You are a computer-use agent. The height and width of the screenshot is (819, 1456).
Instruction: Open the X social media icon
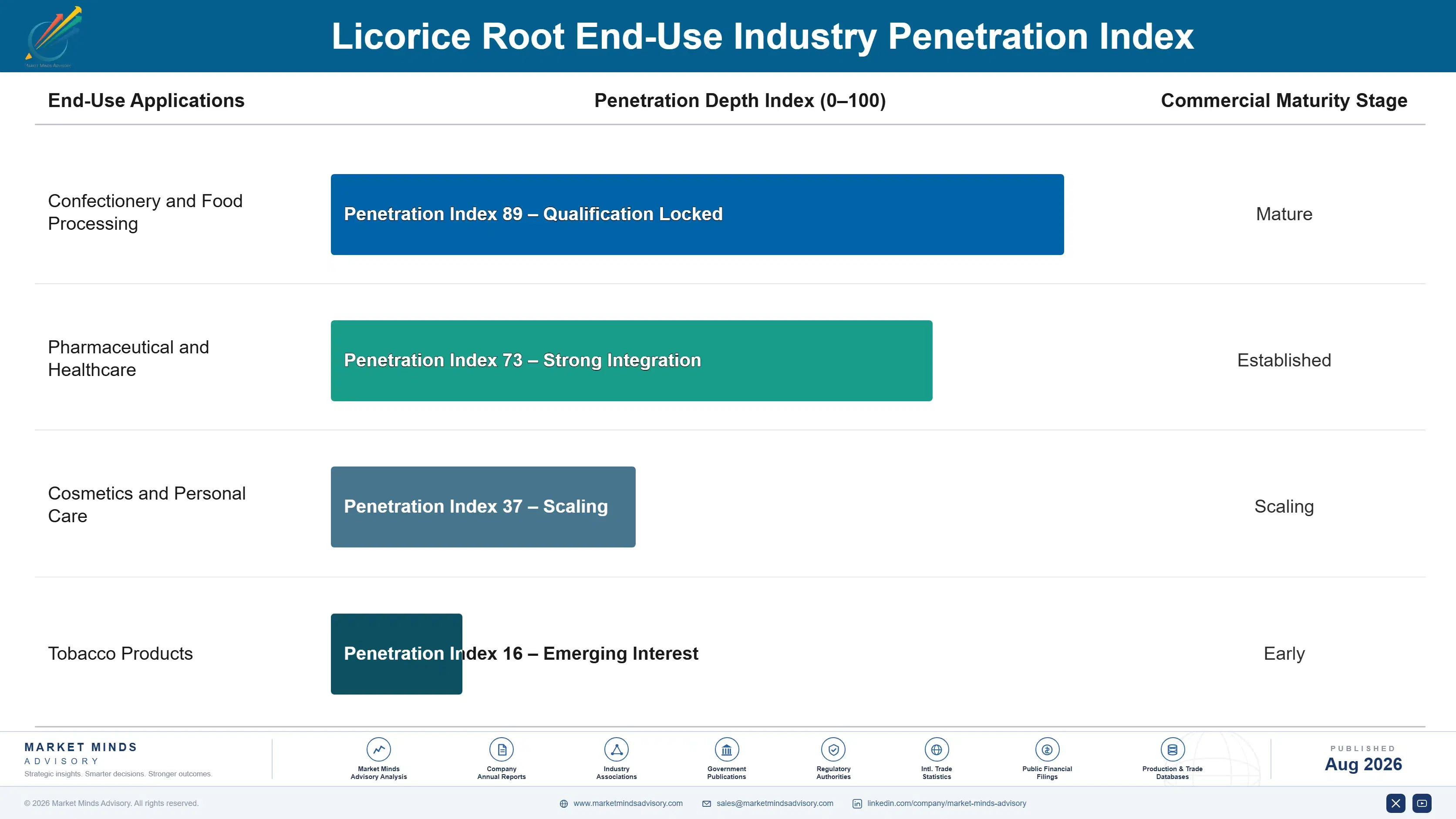tap(1395, 803)
